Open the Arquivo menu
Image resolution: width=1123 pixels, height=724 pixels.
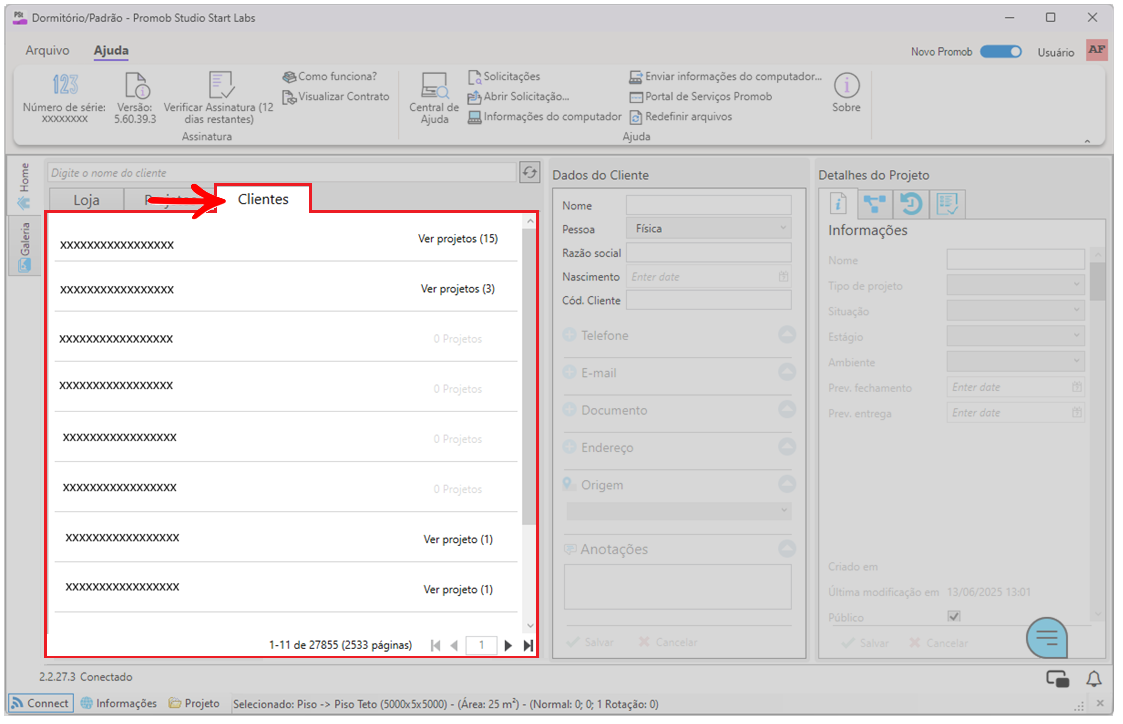coord(47,50)
